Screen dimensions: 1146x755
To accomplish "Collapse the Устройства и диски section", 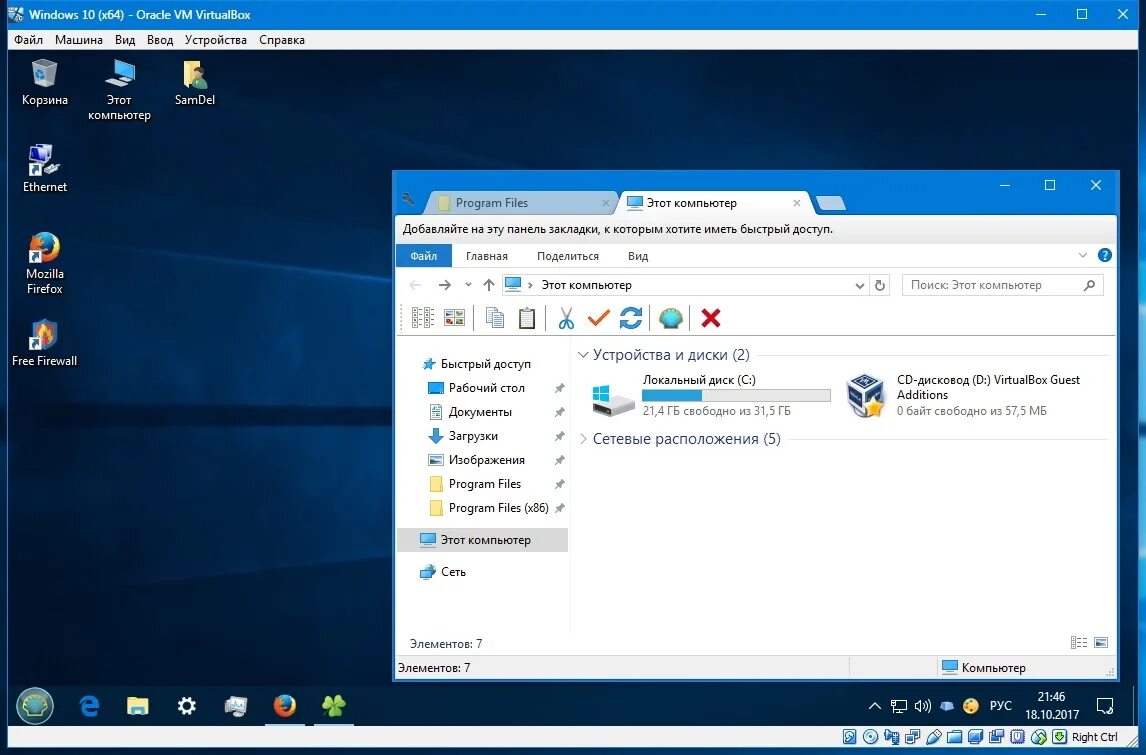I will click(x=583, y=354).
